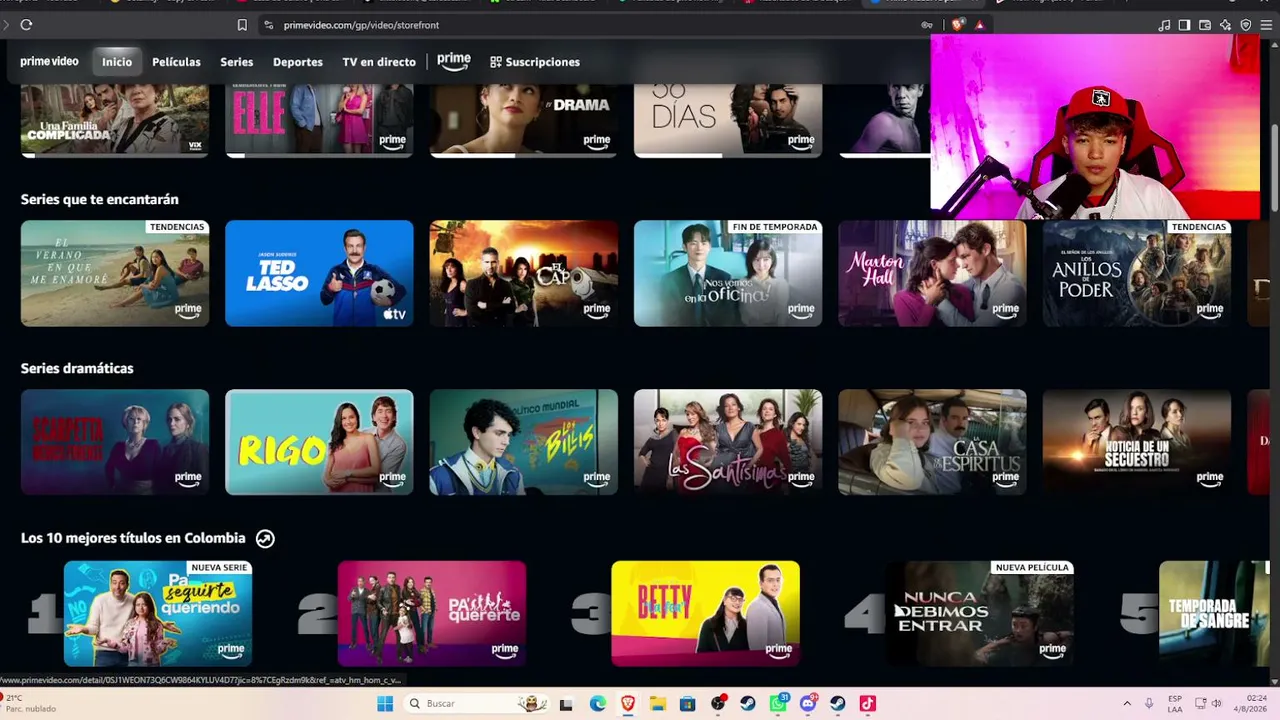Open the Brave Rewards triangle icon
1280x720 pixels.
tap(979, 25)
